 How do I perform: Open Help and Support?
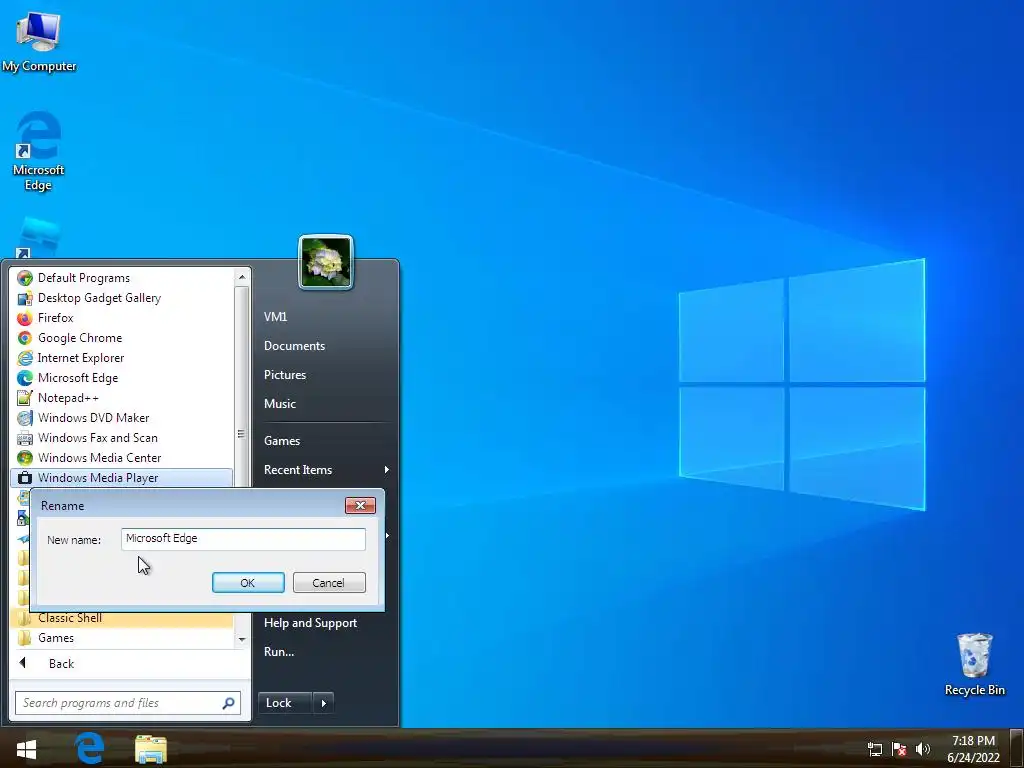(310, 623)
